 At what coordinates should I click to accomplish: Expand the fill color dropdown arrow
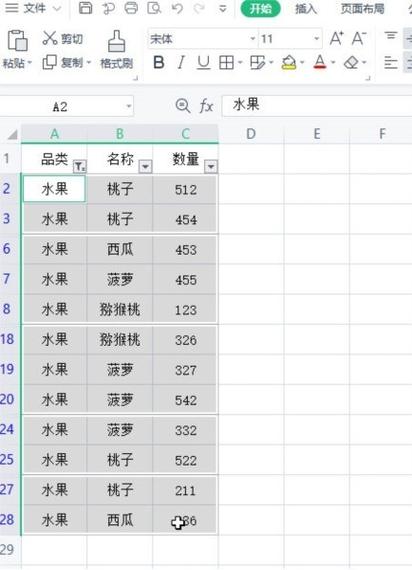click(302, 63)
